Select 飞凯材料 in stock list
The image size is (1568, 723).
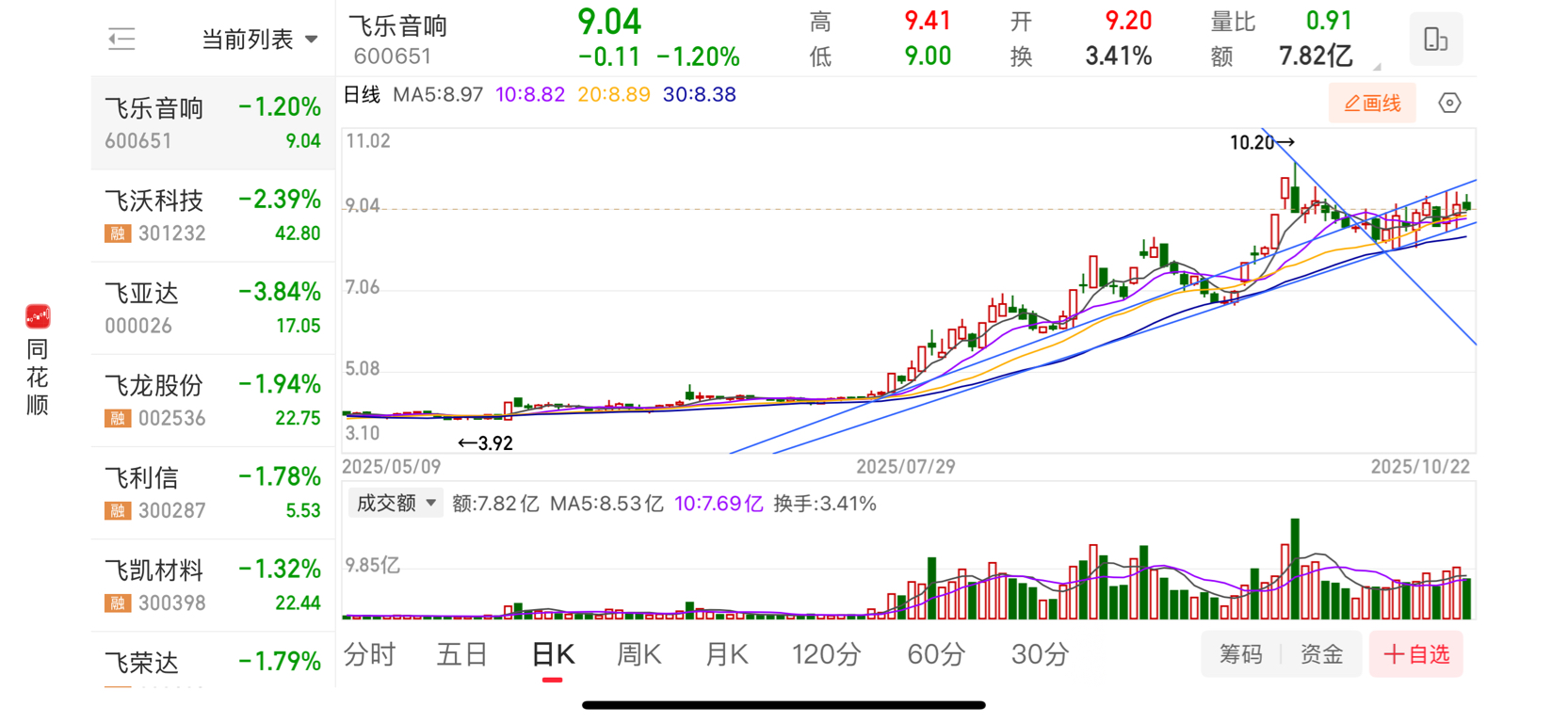click(213, 585)
